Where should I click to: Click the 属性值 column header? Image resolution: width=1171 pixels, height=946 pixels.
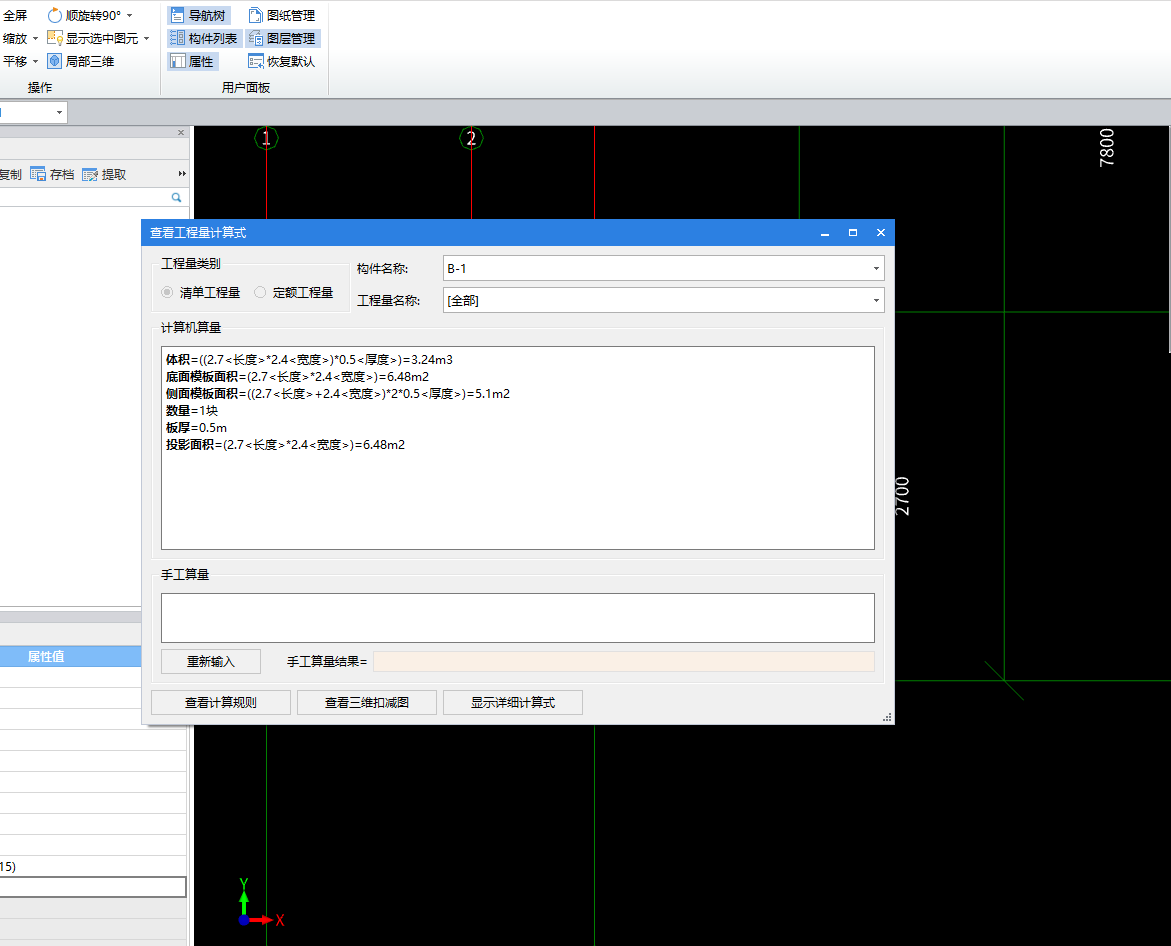(x=46, y=656)
